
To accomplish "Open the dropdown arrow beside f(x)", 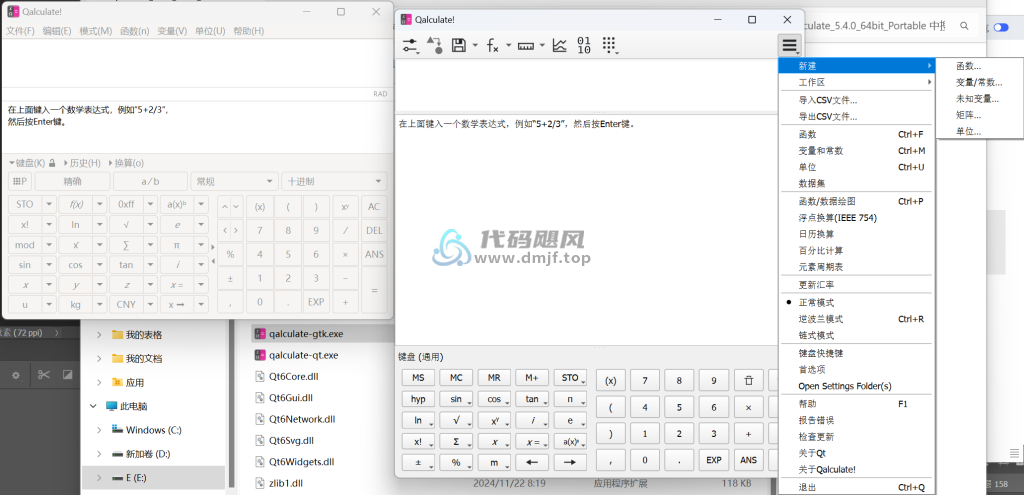I will coord(99,204).
